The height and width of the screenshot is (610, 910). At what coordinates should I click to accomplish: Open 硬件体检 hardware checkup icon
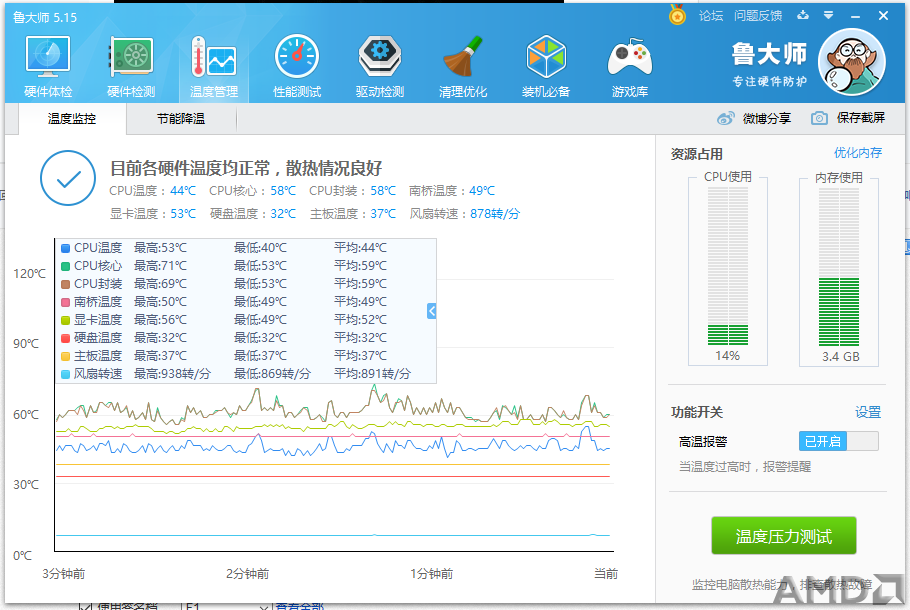pos(48,57)
